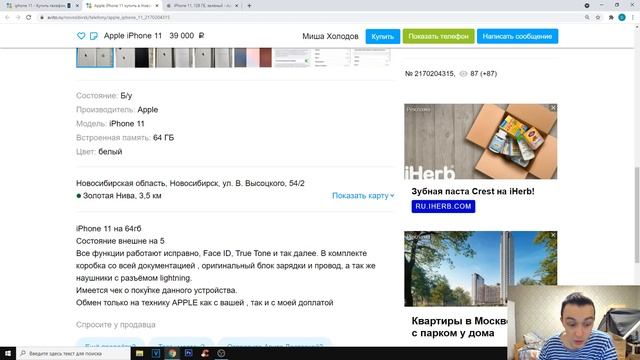Click the address Новосибирская область line
640x360 pixels.
[x=190, y=183]
